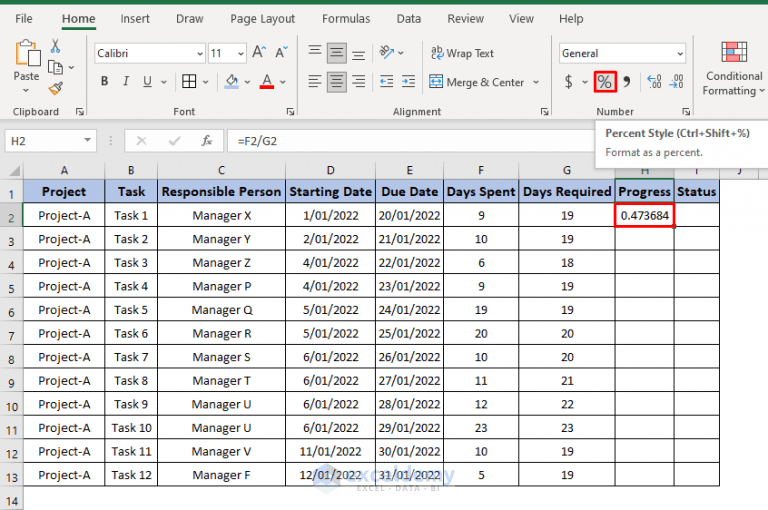
Task: Expand Font Color palette arrow
Action: coord(283,82)
